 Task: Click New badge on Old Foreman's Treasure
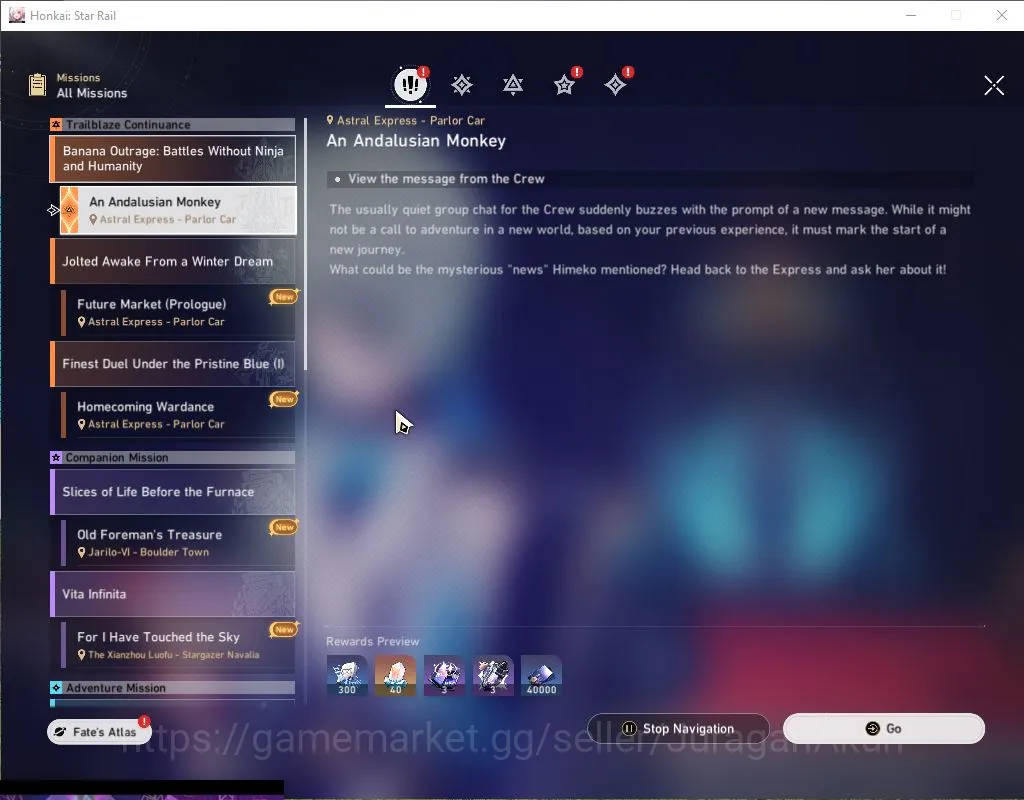284,527
